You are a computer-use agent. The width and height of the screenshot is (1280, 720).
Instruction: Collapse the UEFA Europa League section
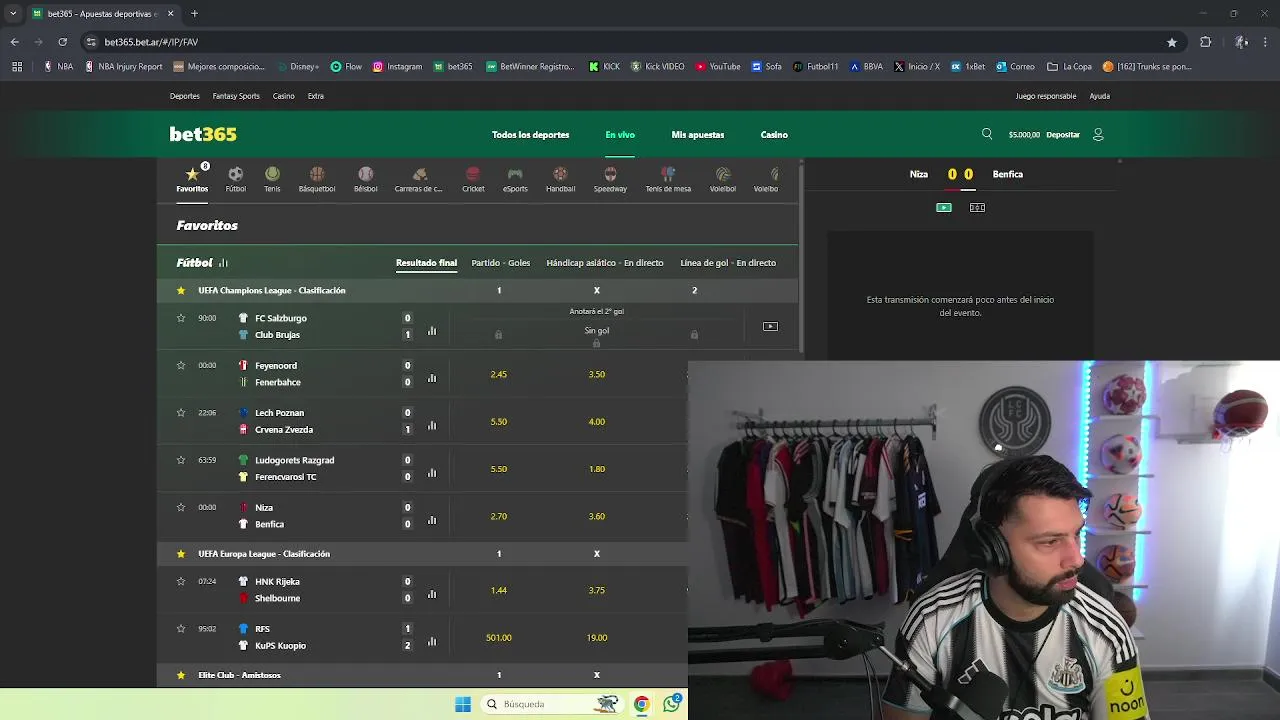tap(264, 553)
